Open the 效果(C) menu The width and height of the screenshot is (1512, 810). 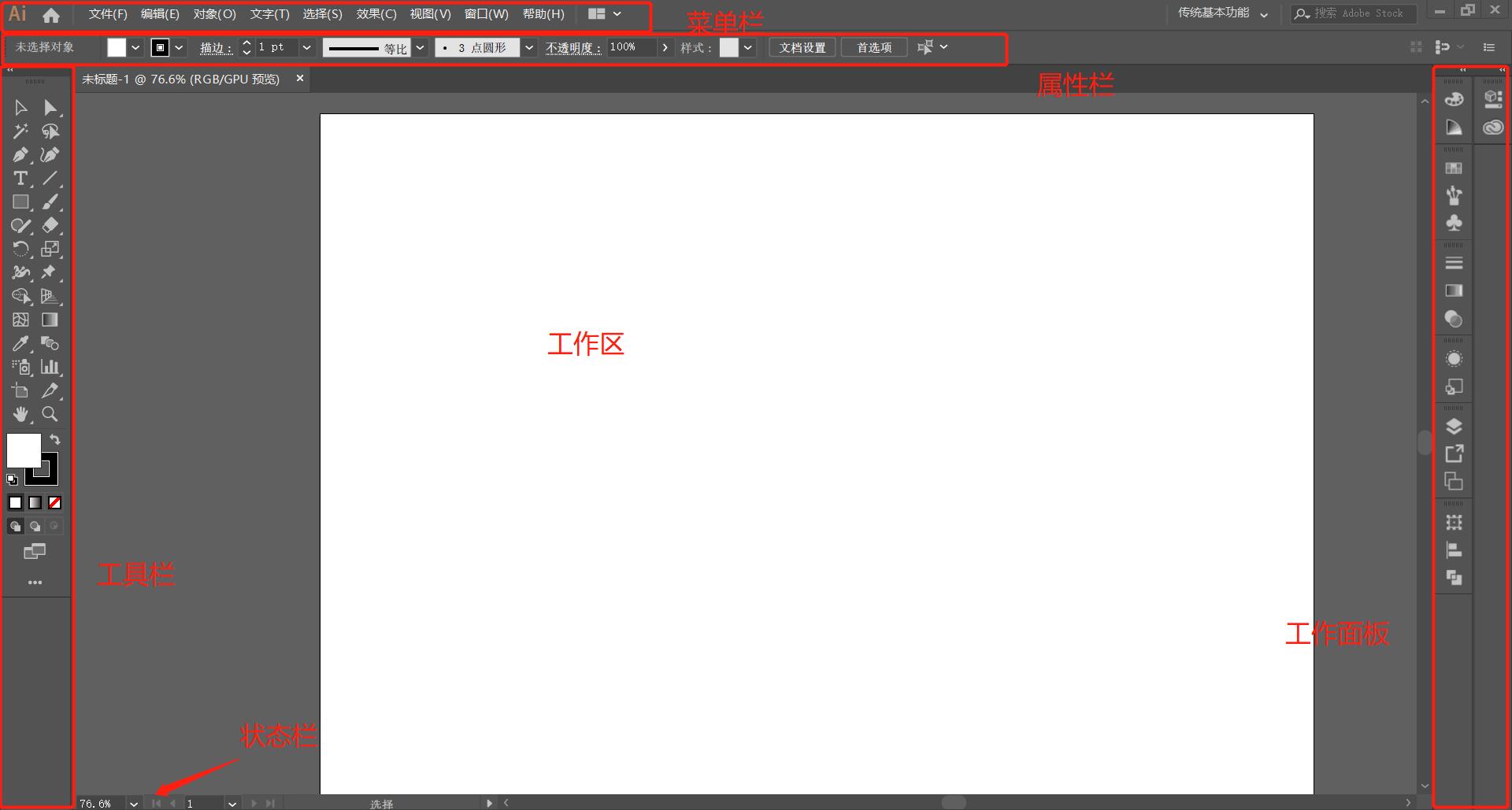pyautogui.click(x=376, y=14)
